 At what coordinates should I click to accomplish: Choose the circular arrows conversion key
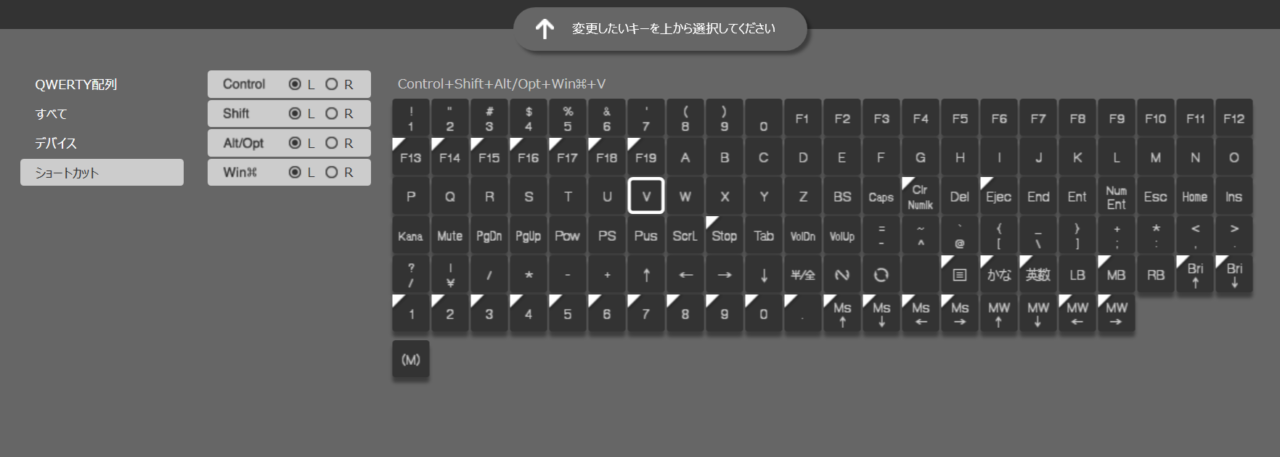(881, 275)
